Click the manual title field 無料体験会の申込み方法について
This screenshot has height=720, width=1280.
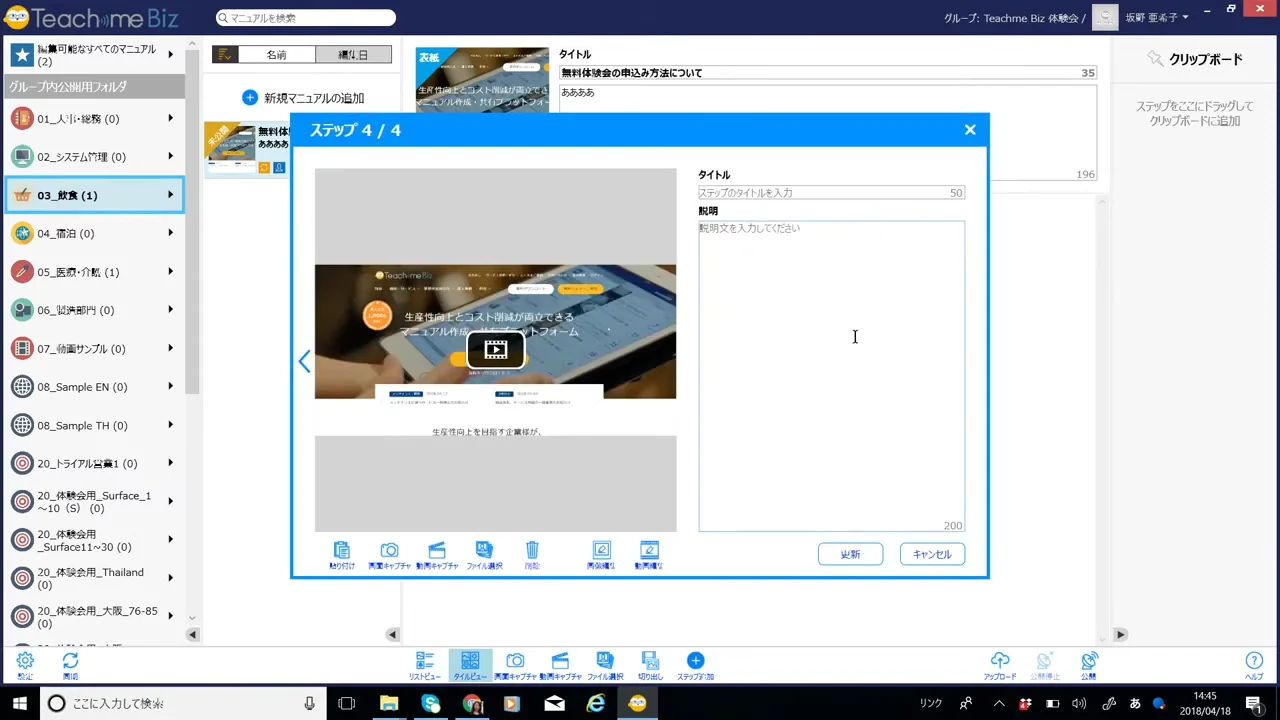click(x=828, y=73)
